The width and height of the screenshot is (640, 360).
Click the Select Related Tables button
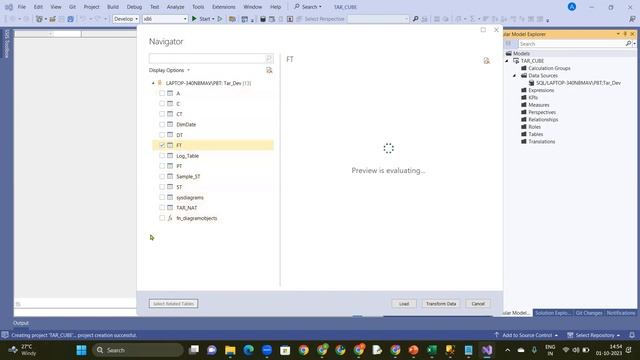click(x=173, y=304)
